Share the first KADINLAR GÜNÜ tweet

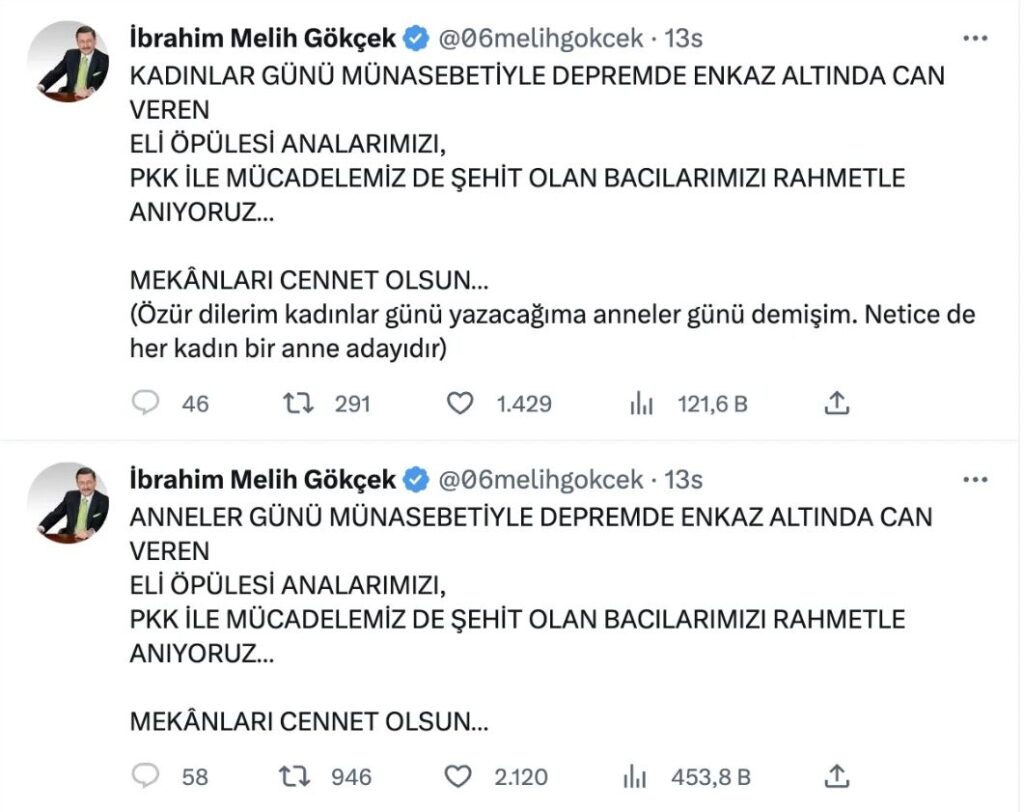pos(837,403)
